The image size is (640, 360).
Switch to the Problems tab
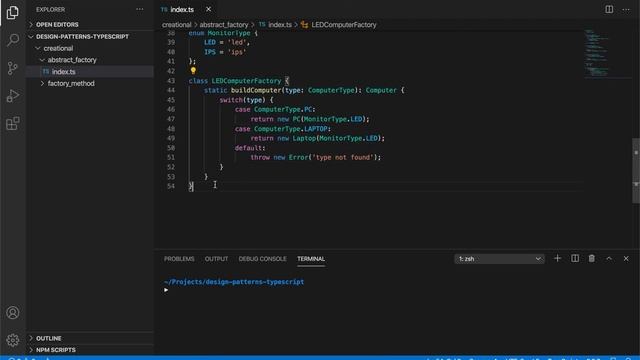pyautogui.click(x=179, y=259)
